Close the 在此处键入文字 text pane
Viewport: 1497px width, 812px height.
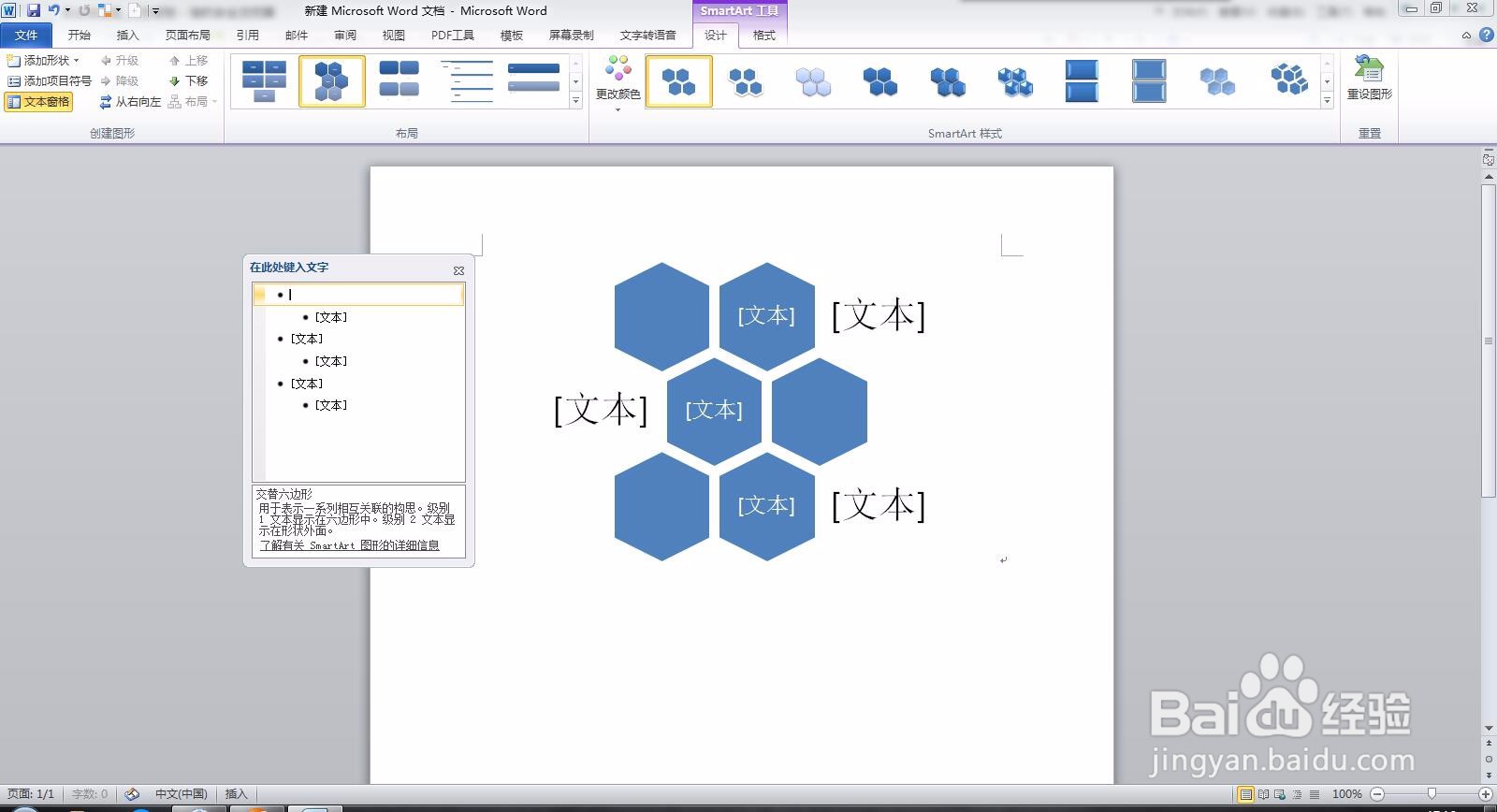pyautogui.click(x=458, y=270)
